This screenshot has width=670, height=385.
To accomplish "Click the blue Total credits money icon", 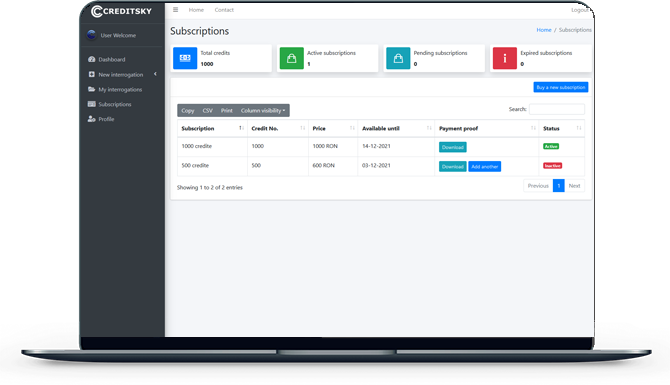I will click(185, 58).
